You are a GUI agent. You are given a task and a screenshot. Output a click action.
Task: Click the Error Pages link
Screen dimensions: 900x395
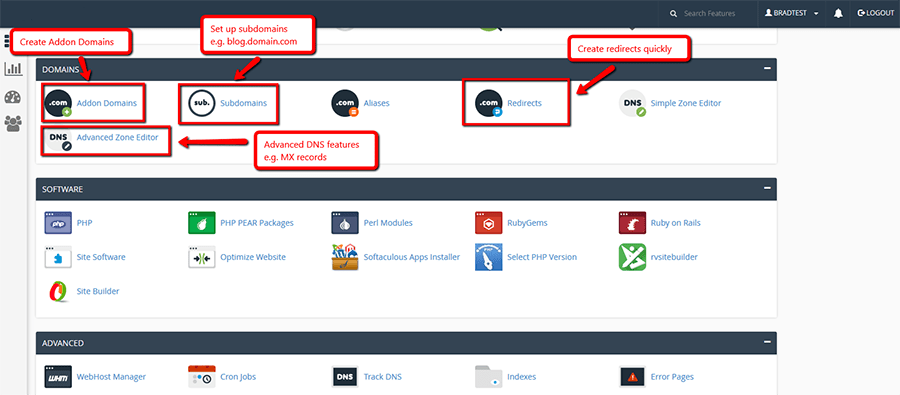pyautogui.click(x=672, y=377)
